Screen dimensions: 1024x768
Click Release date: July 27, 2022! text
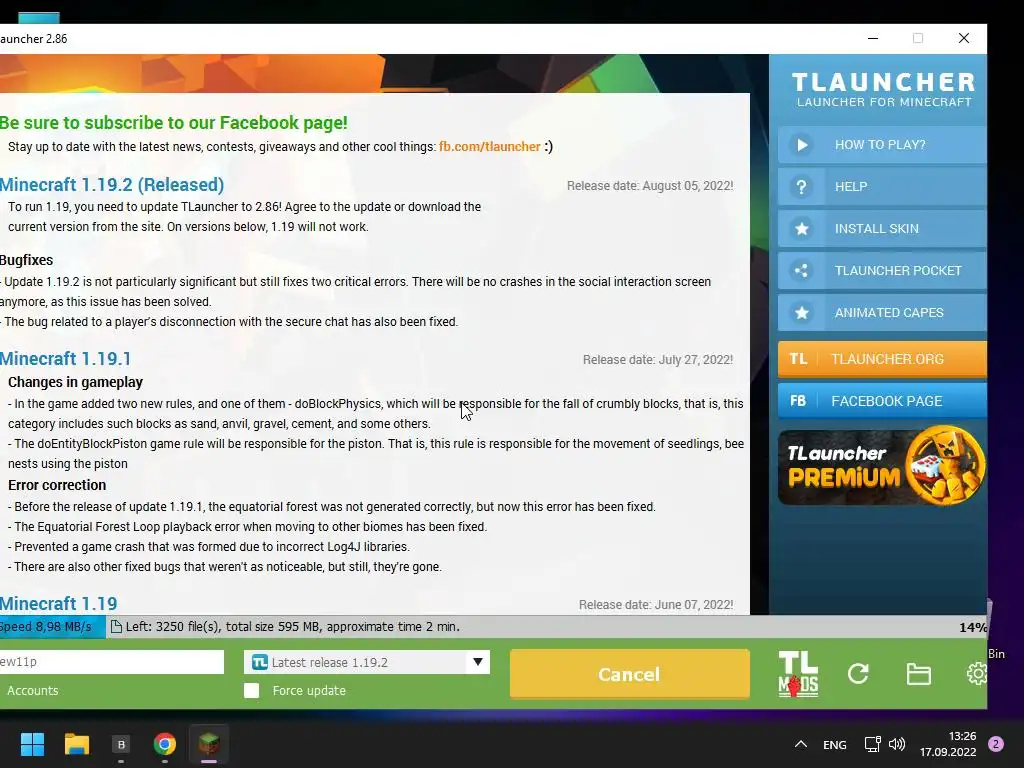click(658, 360)
